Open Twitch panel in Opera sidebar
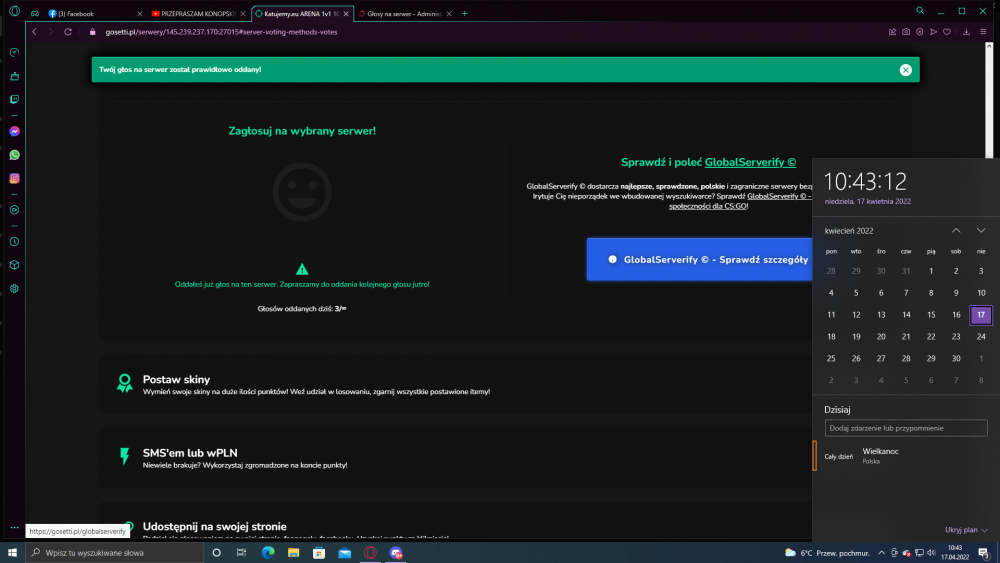1000x563 pixels. (15, 99)
